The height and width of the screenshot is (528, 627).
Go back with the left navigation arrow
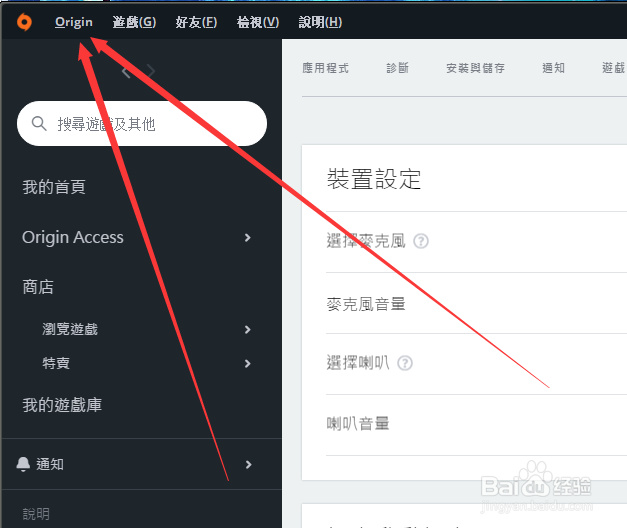click(x=126, y=72)
